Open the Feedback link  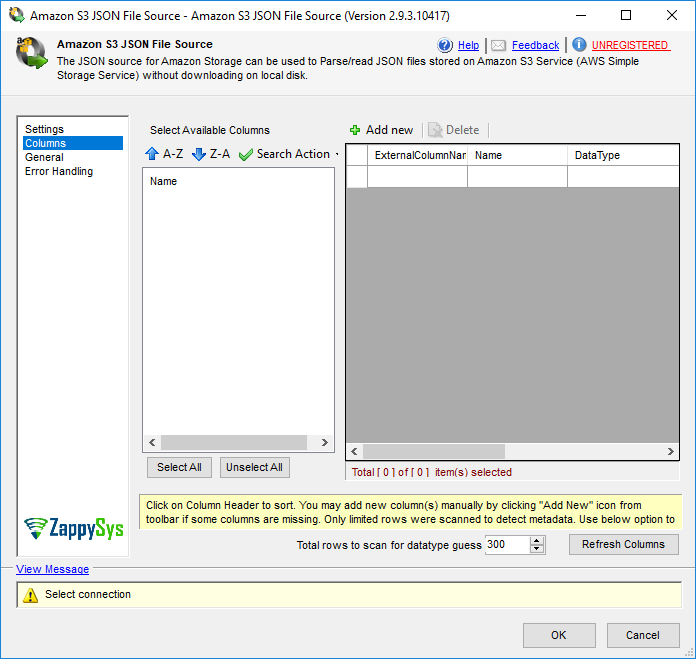click(x=535, y=45)
